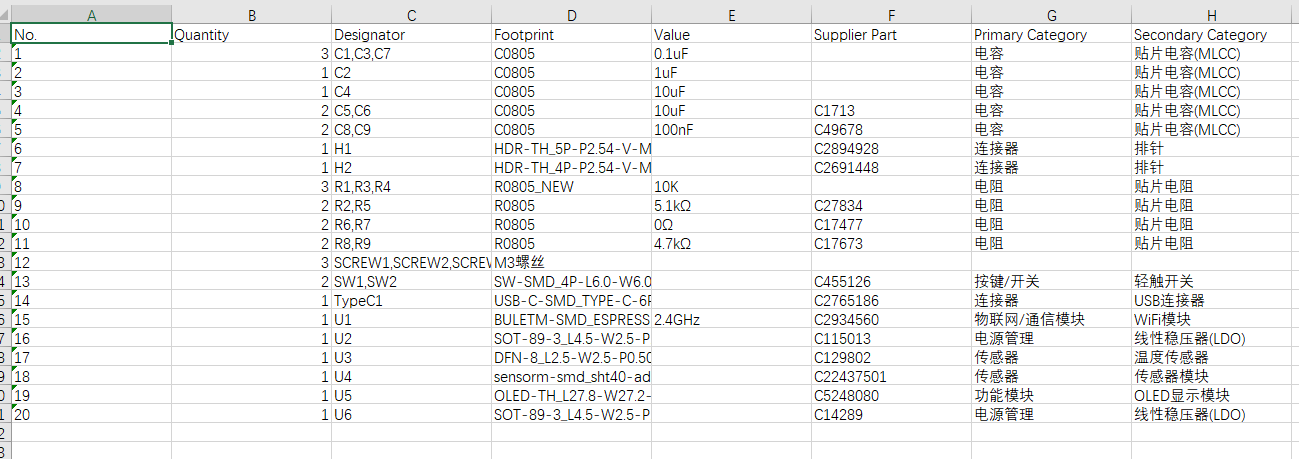Viewport: 1299px width, 459px height.
Task: Click the Secondary Category header cell
Action: [1211, 35]
